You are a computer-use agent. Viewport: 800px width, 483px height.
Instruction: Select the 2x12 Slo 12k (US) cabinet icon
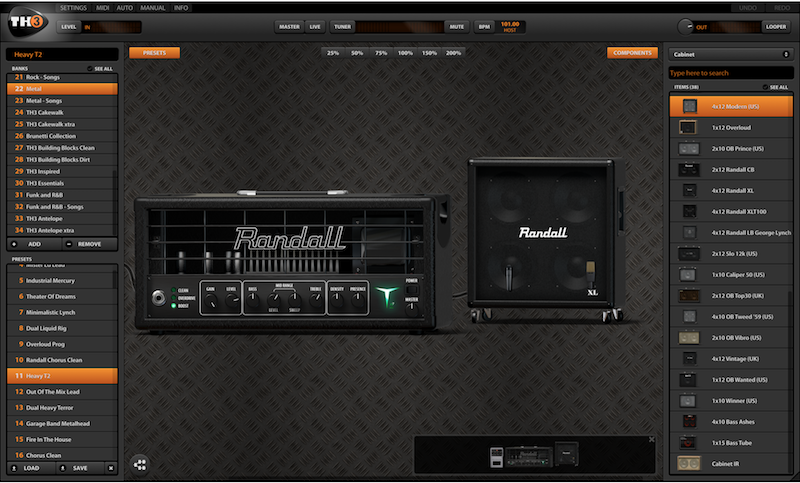689,253
